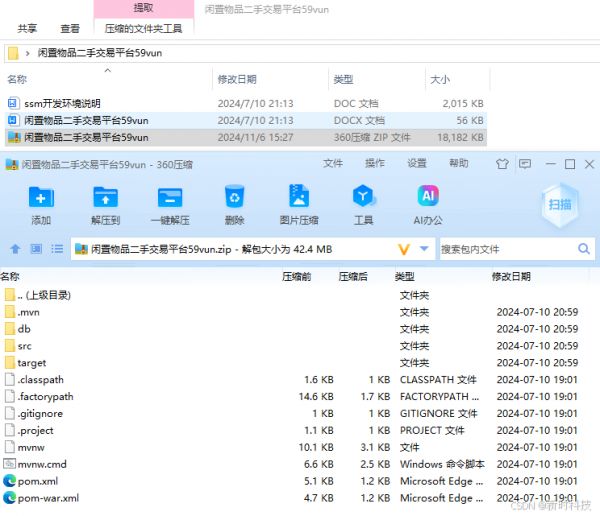Screen dimensions: 600x516
Task: Click the chevron in the Explorer address bar
Action: pyautogui.click(x=28, y=53)
